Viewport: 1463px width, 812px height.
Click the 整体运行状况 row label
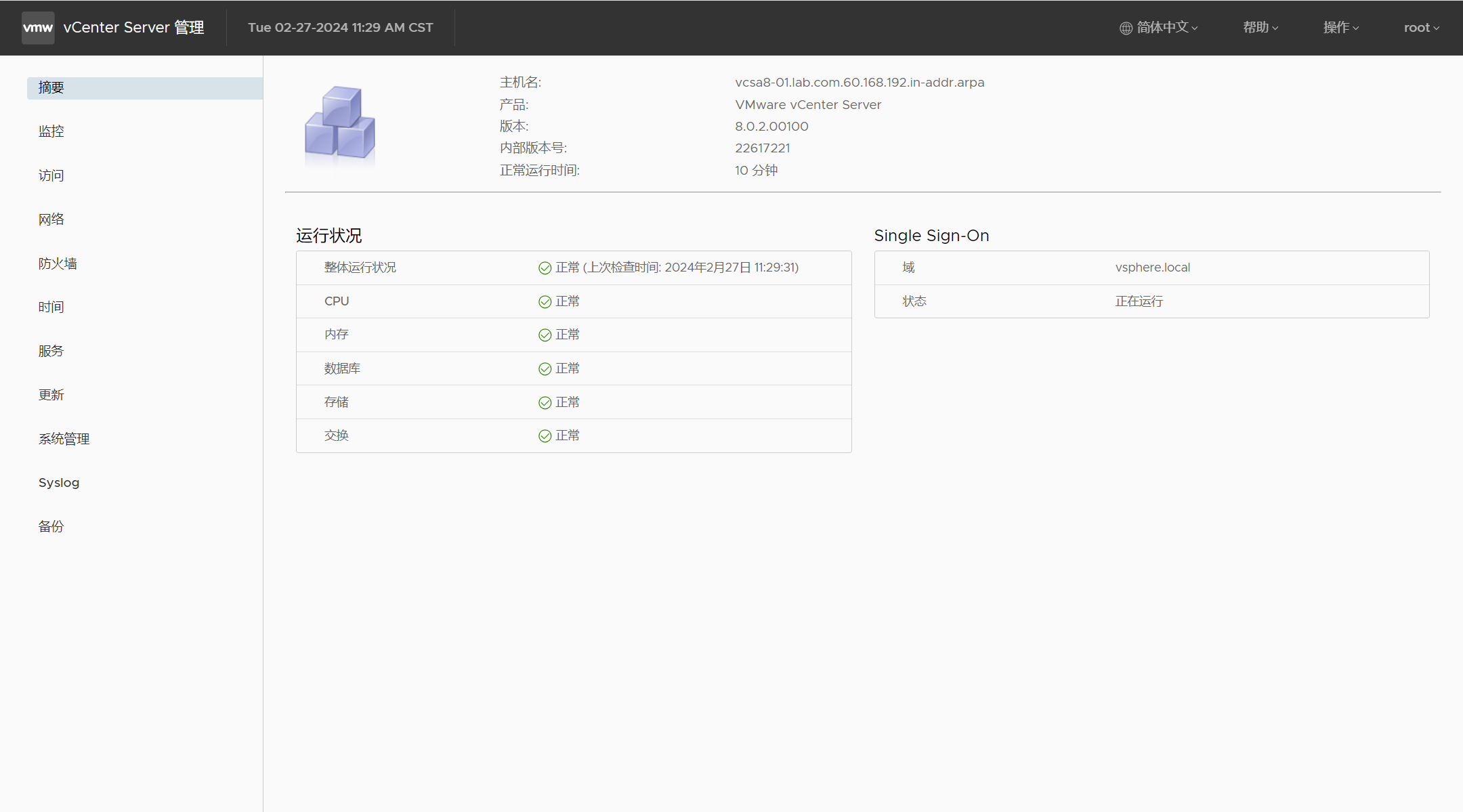(360, 268)
